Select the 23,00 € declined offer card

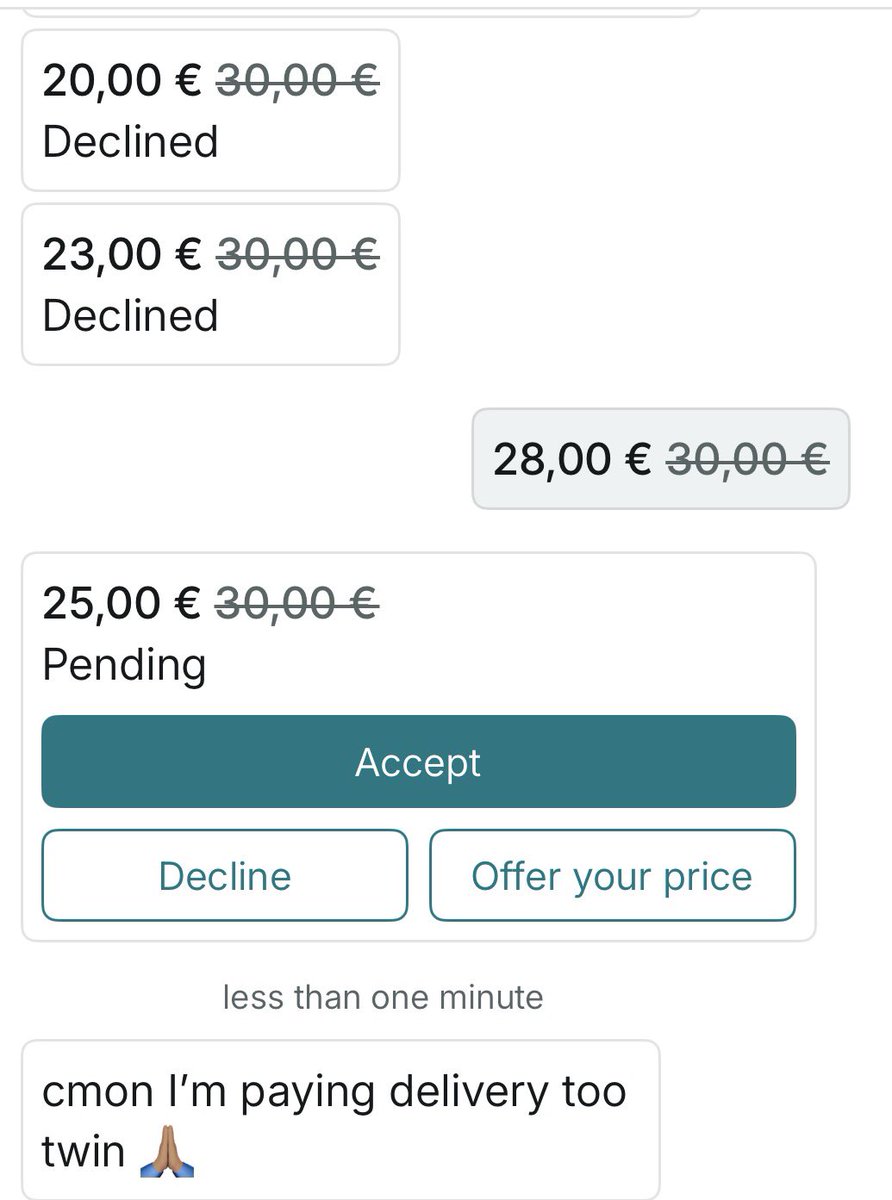point(210,284)
